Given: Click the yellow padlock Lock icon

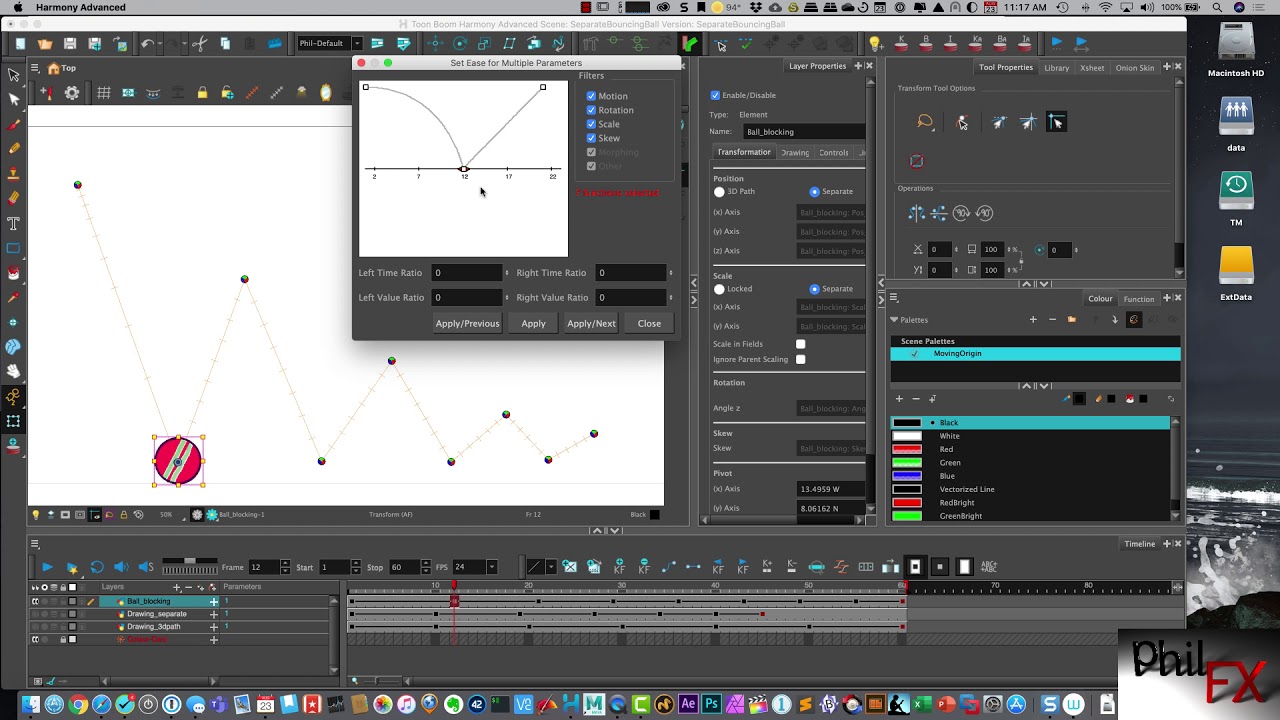Looking at the screenshot, I should coord(202,92).
